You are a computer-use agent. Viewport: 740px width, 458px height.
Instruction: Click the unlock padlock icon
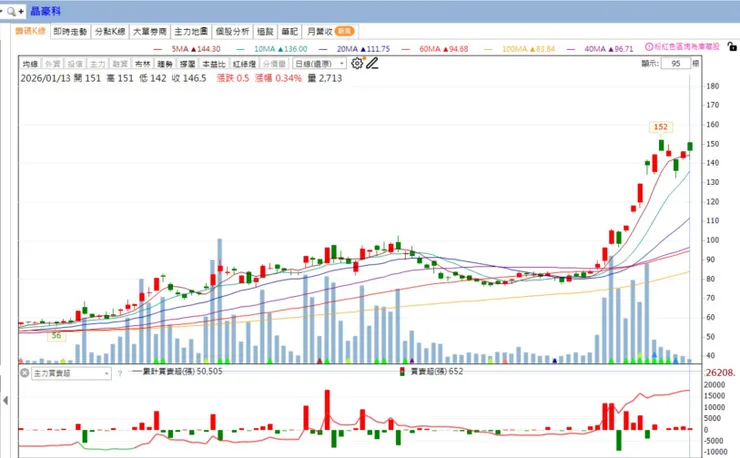click(x=732, y=46)
